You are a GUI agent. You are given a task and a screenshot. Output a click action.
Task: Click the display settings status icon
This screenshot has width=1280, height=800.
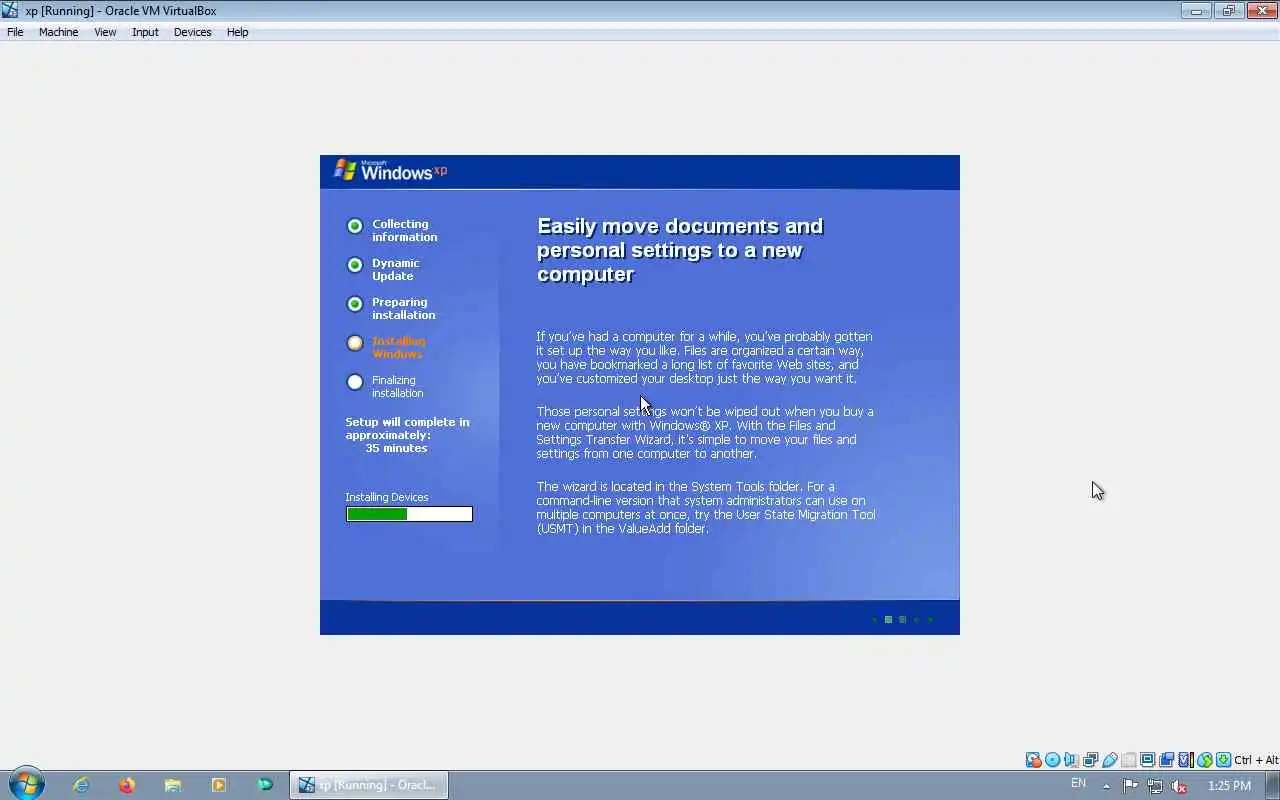[x=1147, y=760]
